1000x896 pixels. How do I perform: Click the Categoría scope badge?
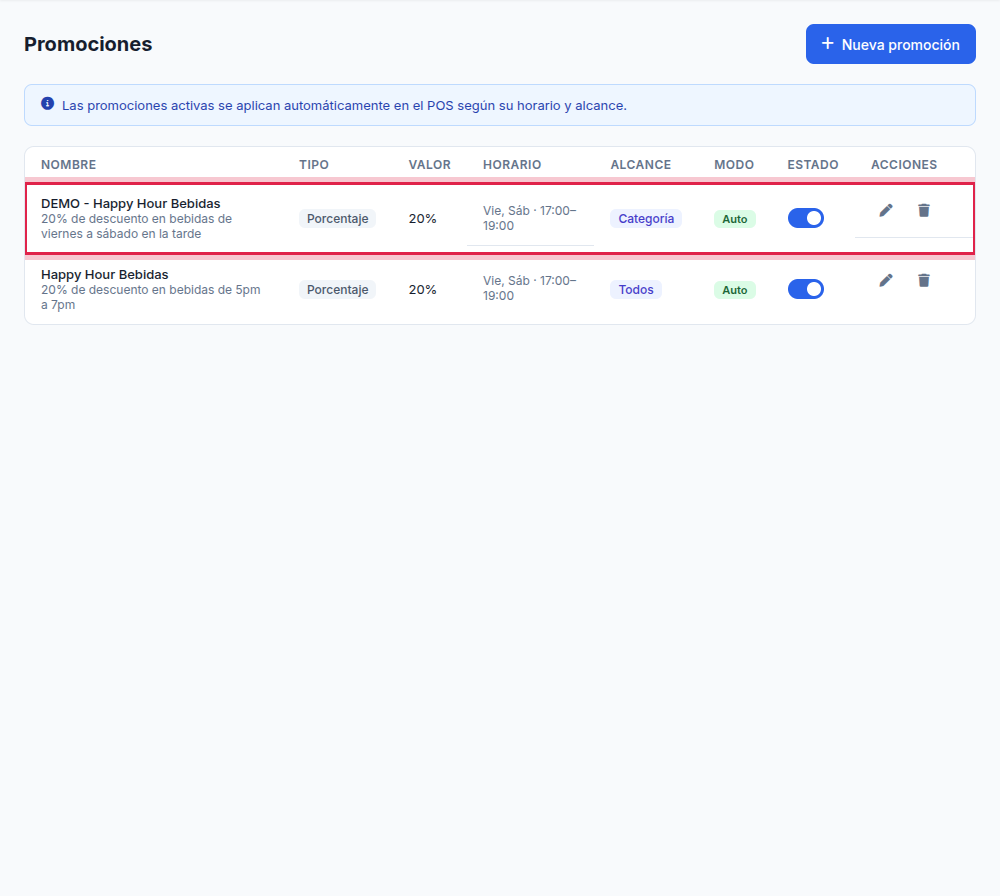pyautogui.click(x=646, y=219)
